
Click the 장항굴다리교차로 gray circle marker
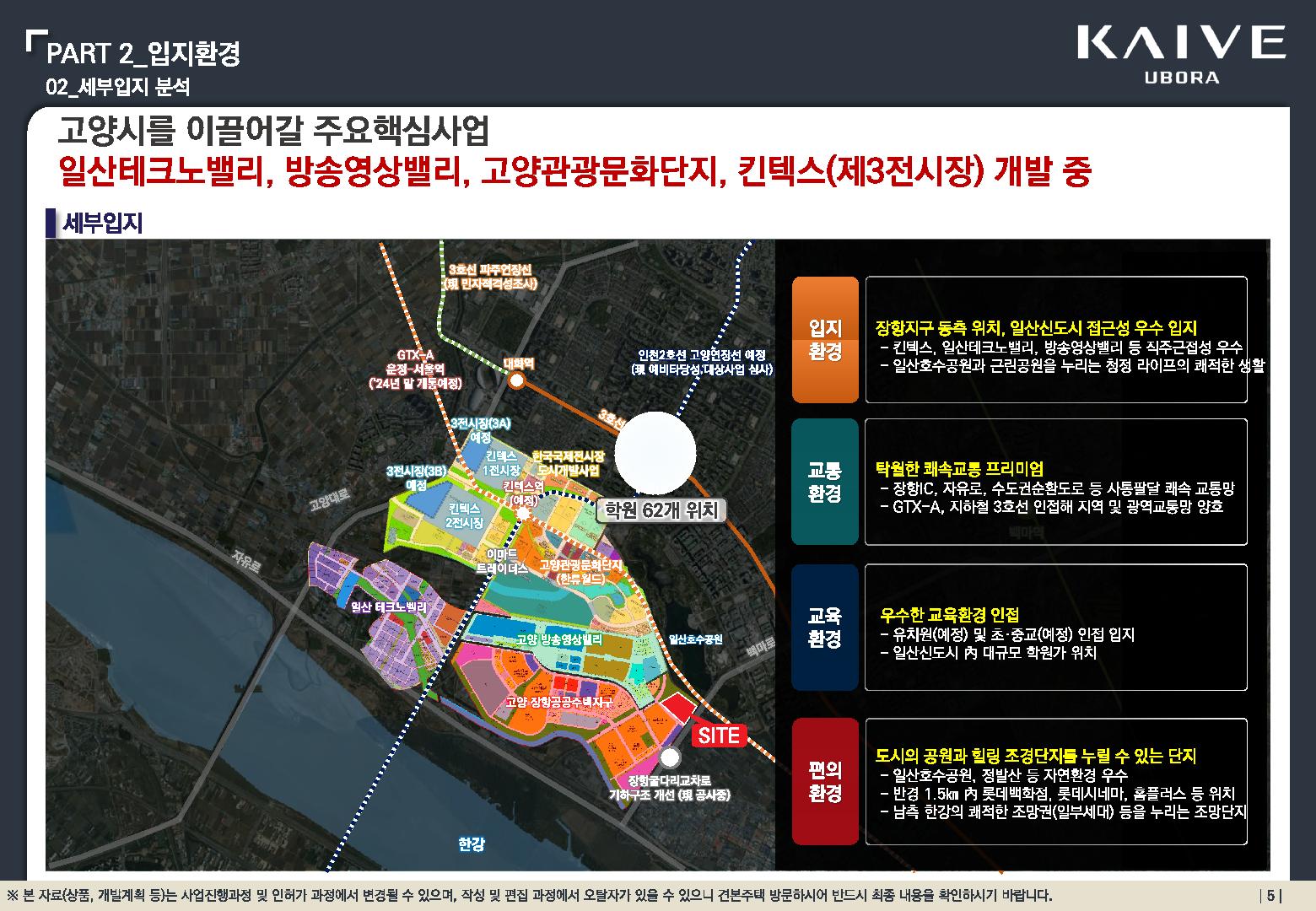(x=671, y=757)
